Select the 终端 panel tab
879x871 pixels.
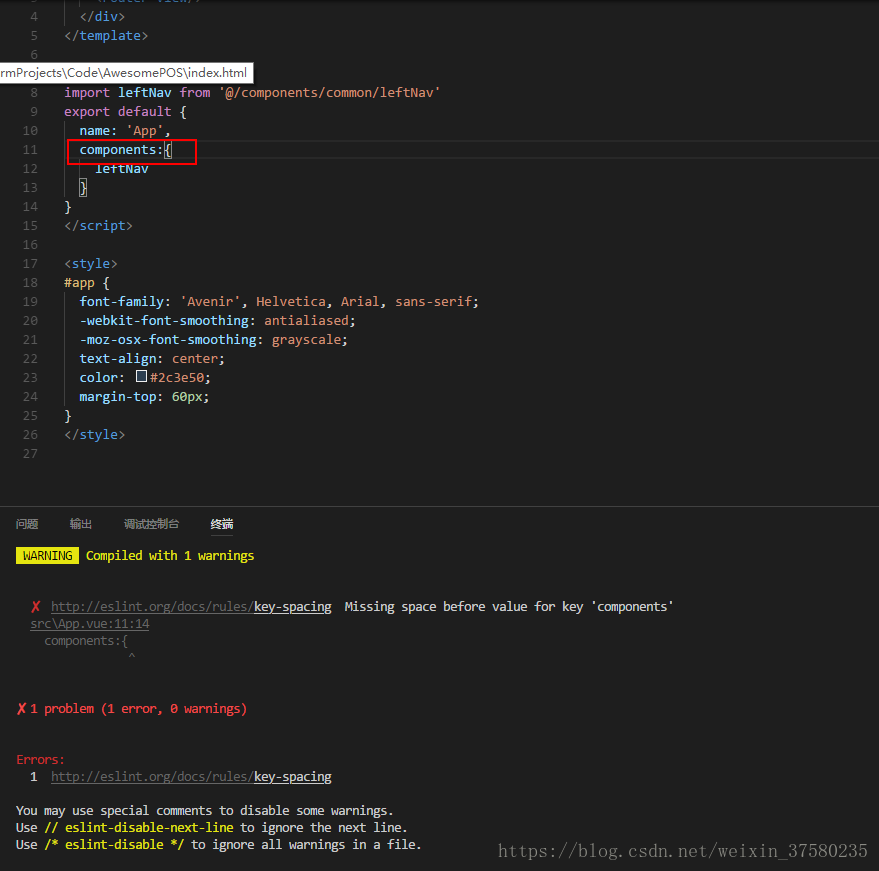click(x=222, y=524)
